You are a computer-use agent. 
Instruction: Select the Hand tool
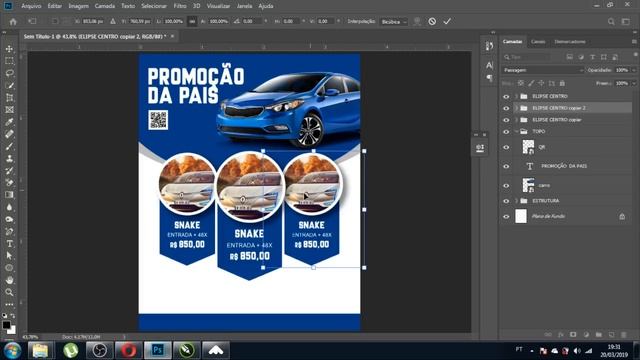pyautogui.click(x=9, y=280)
